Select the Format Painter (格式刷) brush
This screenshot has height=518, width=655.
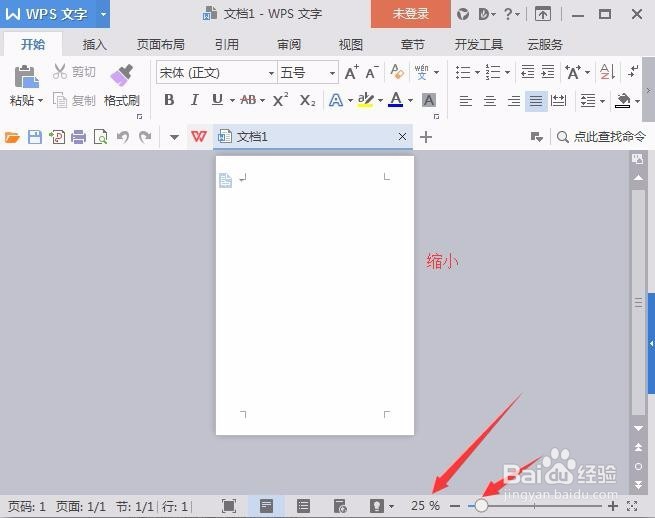pyautogui.click(x=122, y=75)
